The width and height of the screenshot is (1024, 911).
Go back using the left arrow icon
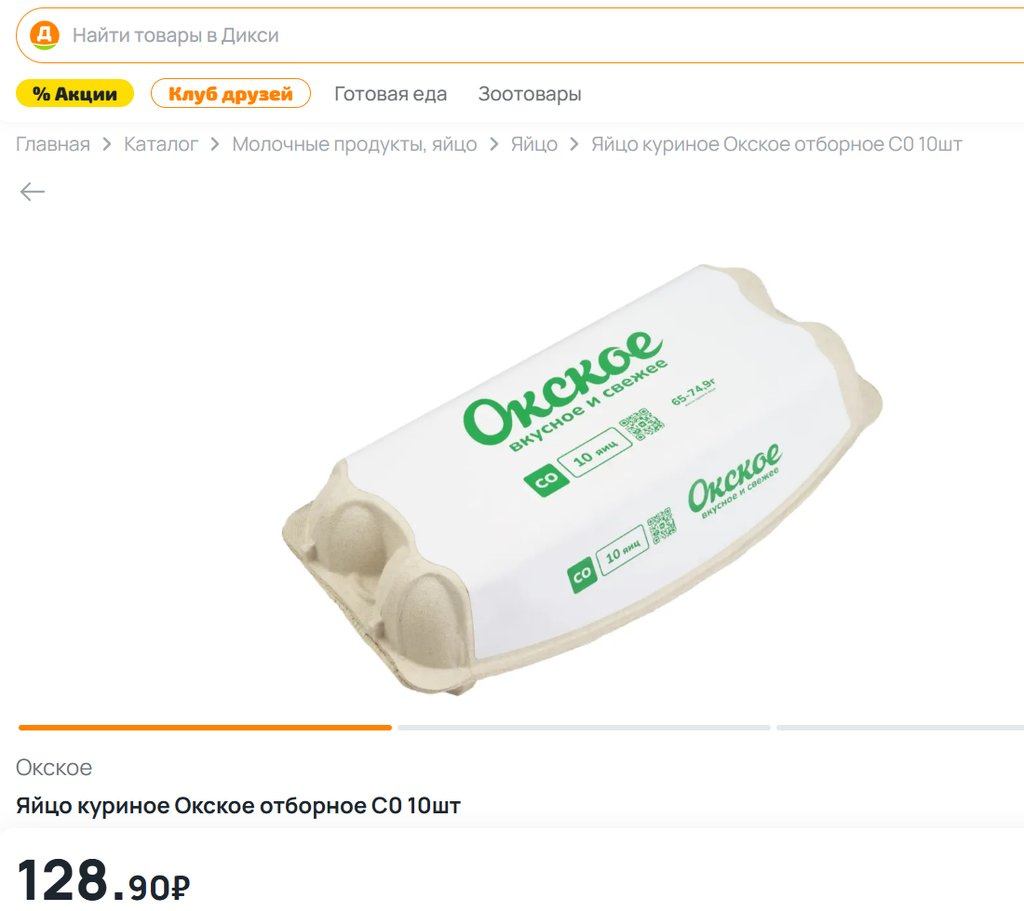33,192
